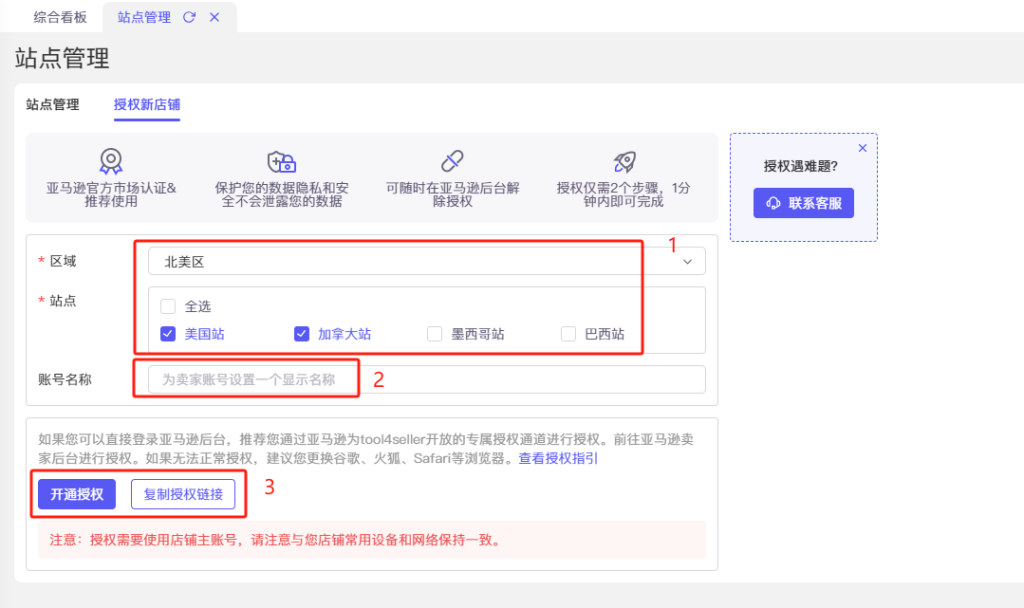Uncheck the 加拿大站 checkbox
1024x608 pixels.
(x=301, y=334)
